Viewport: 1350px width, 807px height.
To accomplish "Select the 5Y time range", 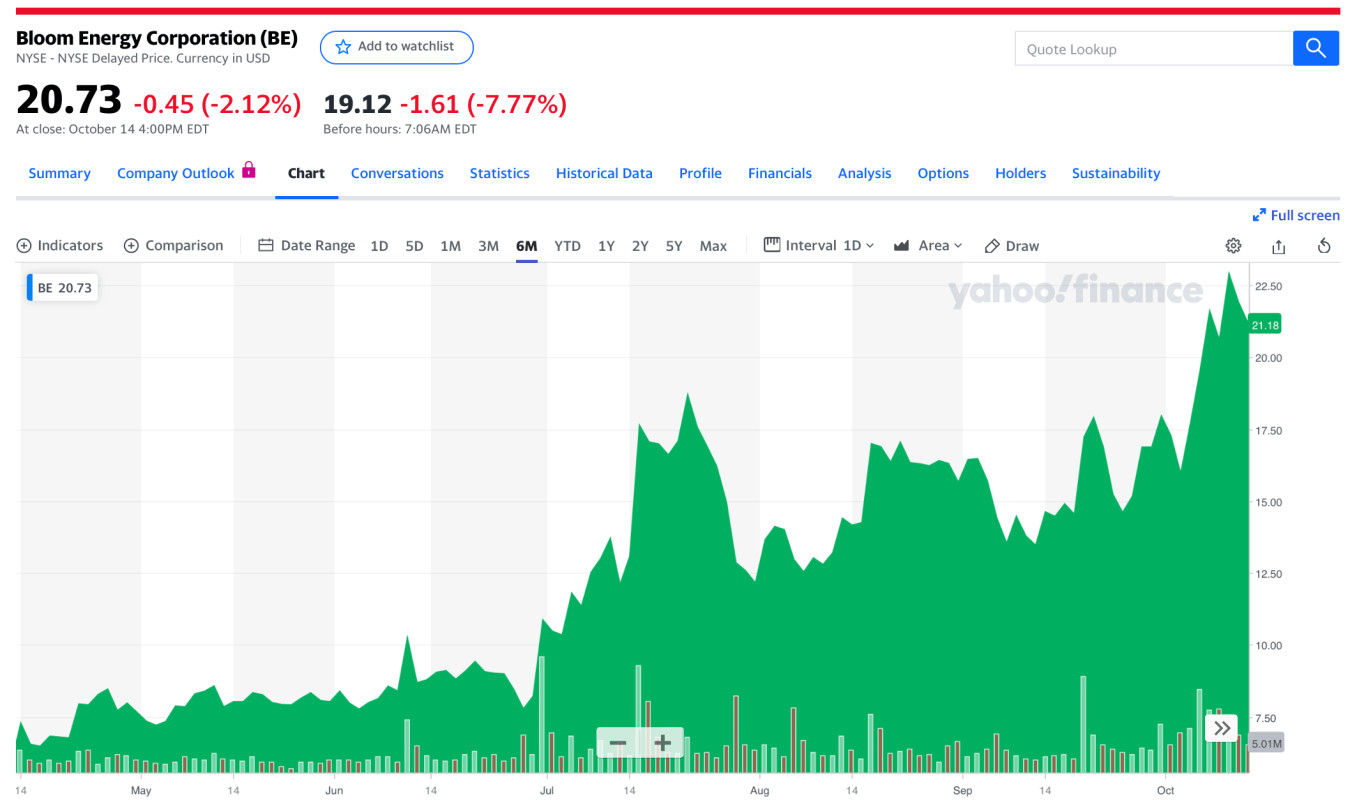I will [x=674, y=246].
